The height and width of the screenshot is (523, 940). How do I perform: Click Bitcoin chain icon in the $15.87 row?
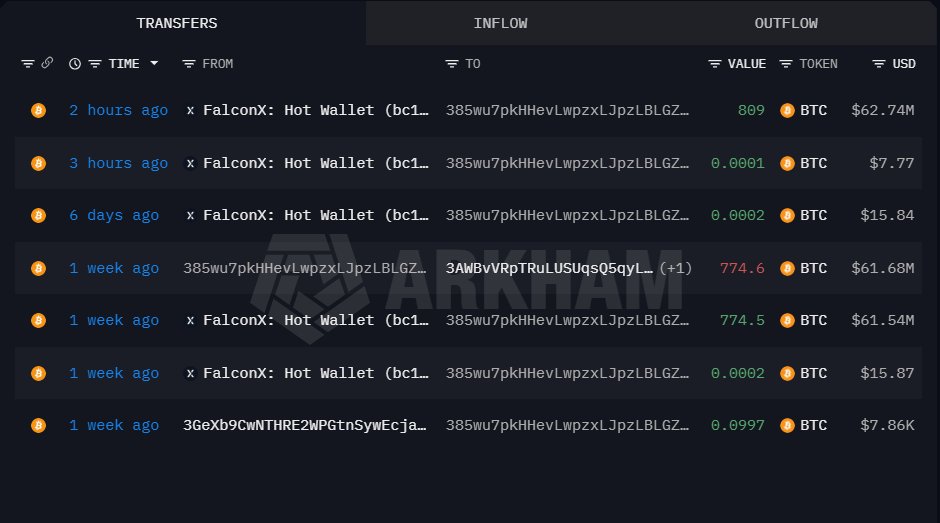point(38,373)
